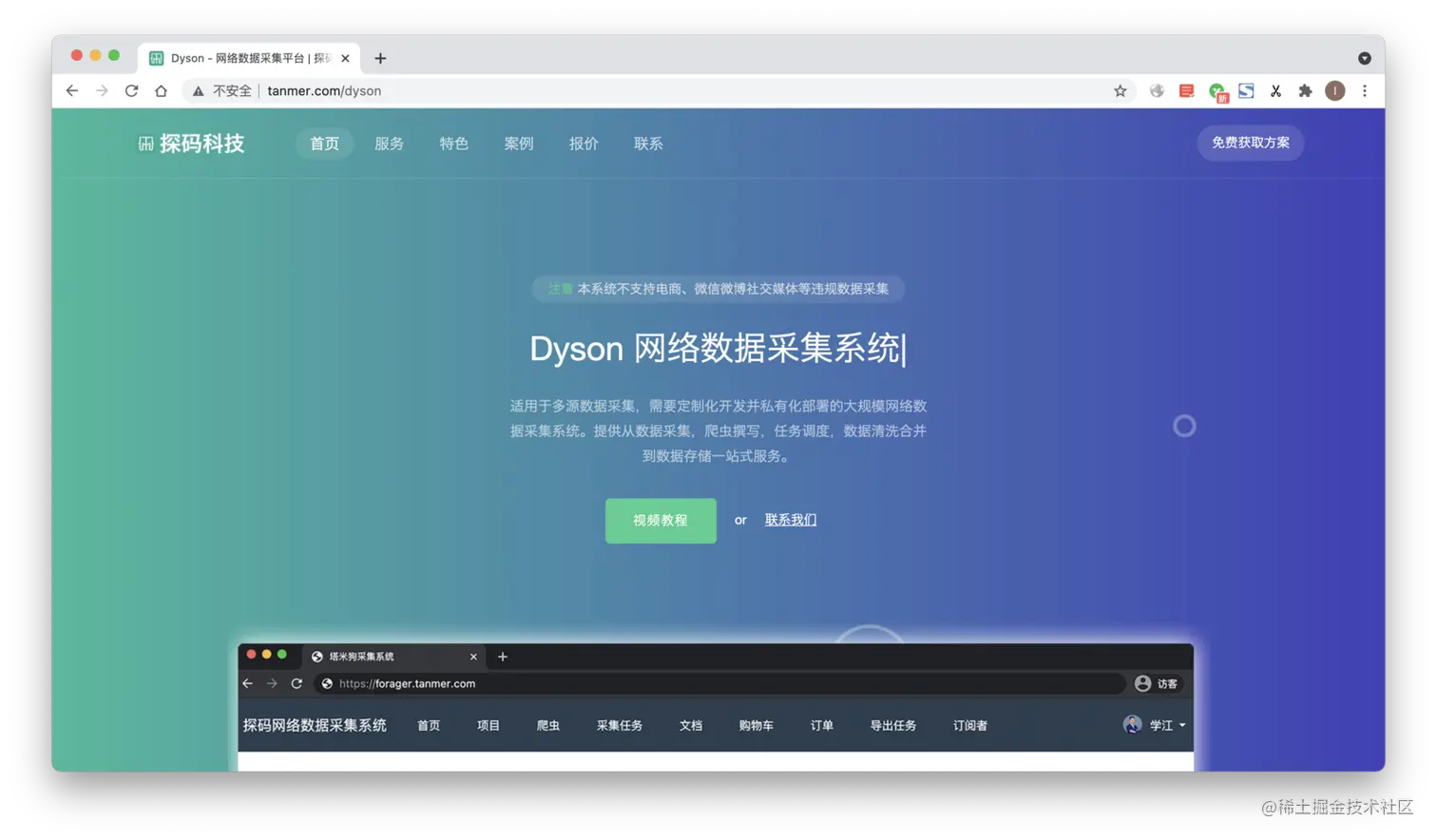Open 项目 in the embedded app navbar

pyautogui.click(x=489, y=725)
